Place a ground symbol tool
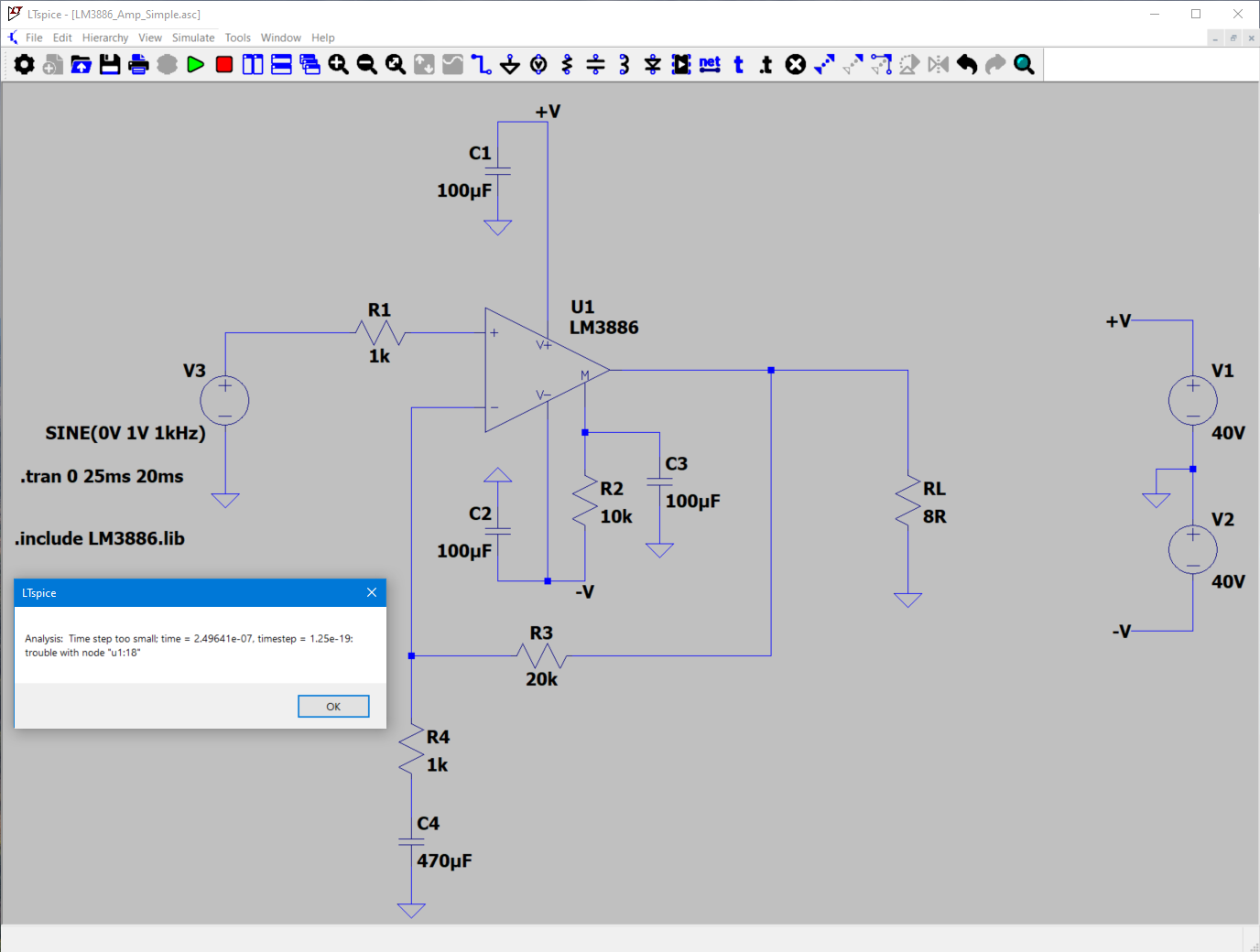The height and width of the screenshot is (952, 1260). 510,64
